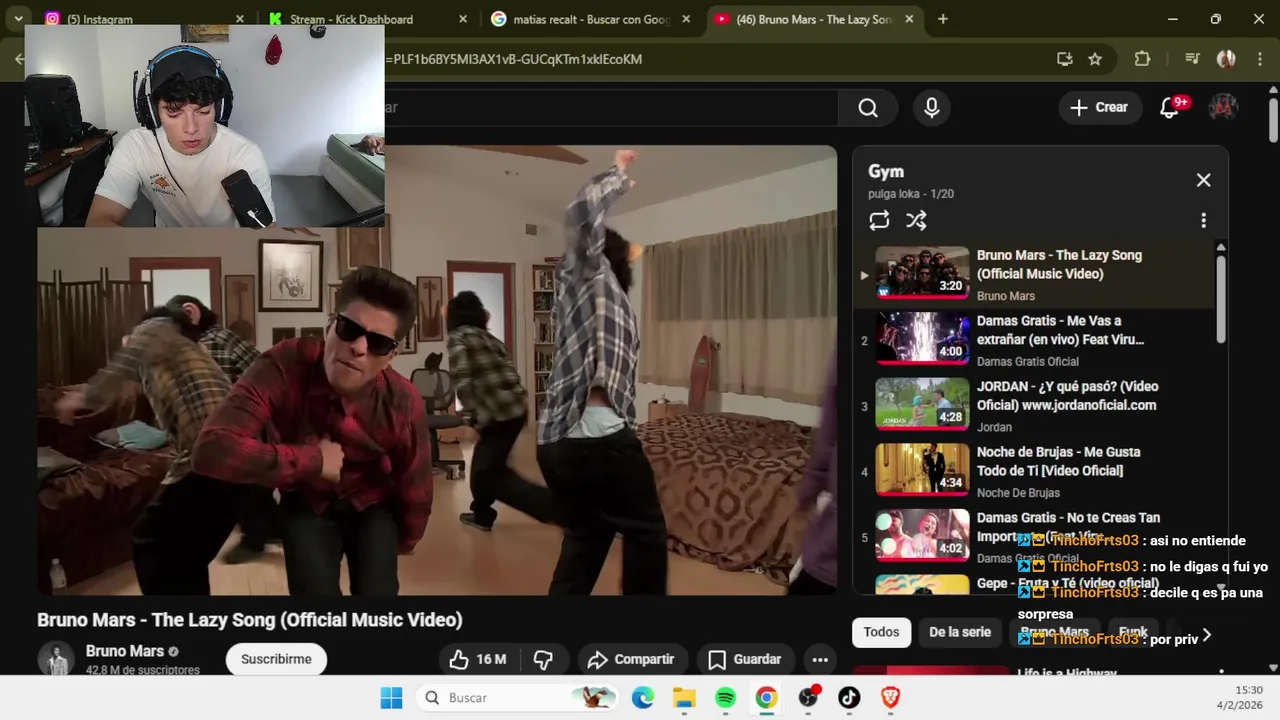Start voice search with the microphone icon

click(932, 108)
